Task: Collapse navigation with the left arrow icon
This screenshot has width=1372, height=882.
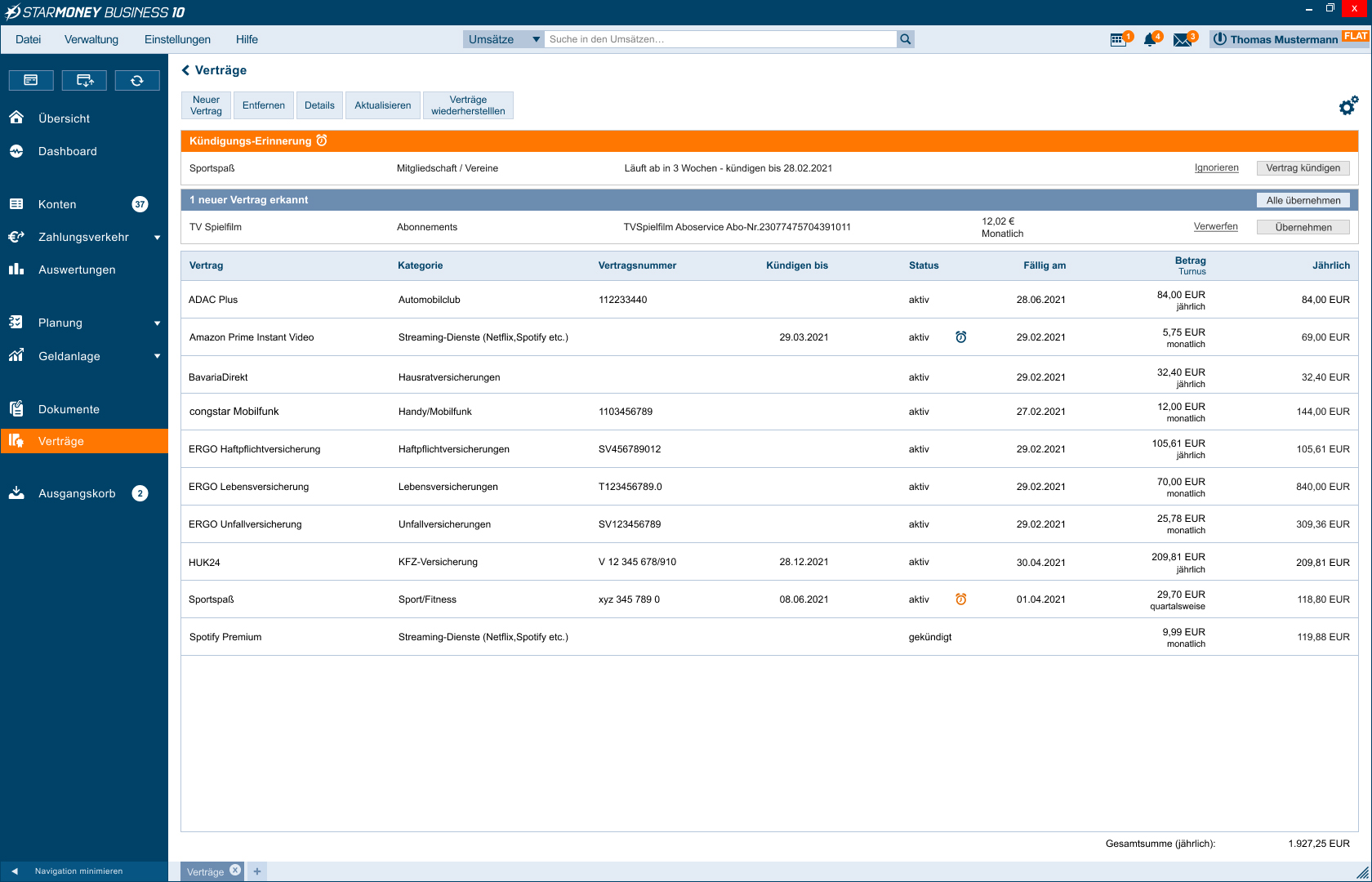Action: pyautogui.click(x=15, y=871)
